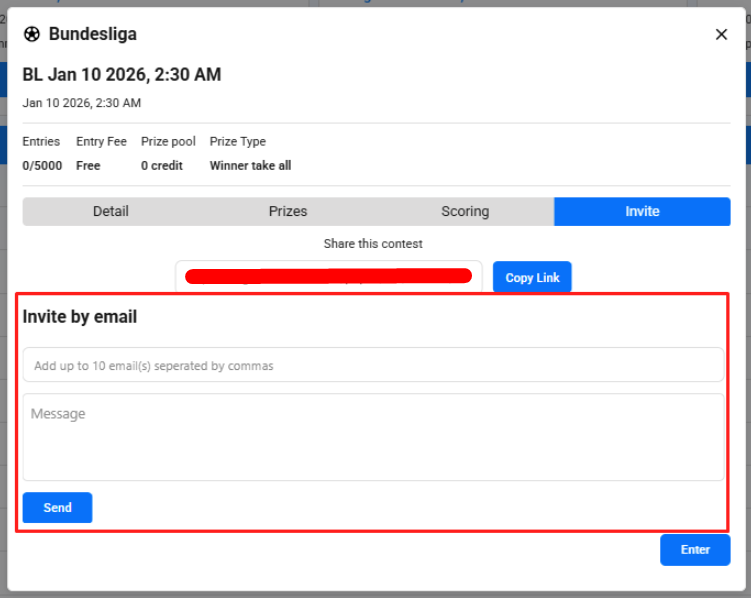The height and width of the screenshot is (598, 751).
Task: Click inside the Message text area
Action: pyautogui.click(x=373, y=437)
